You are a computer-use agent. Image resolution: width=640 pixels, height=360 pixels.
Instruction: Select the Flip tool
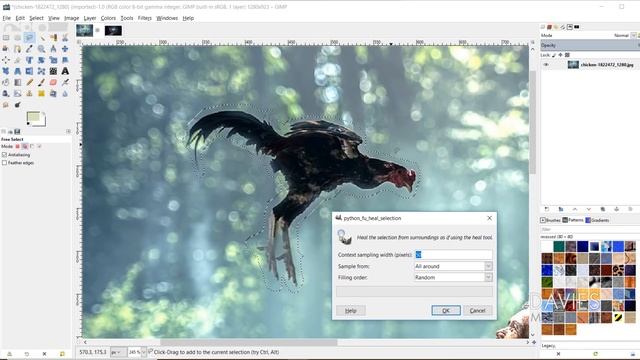[x=29, y=71]
